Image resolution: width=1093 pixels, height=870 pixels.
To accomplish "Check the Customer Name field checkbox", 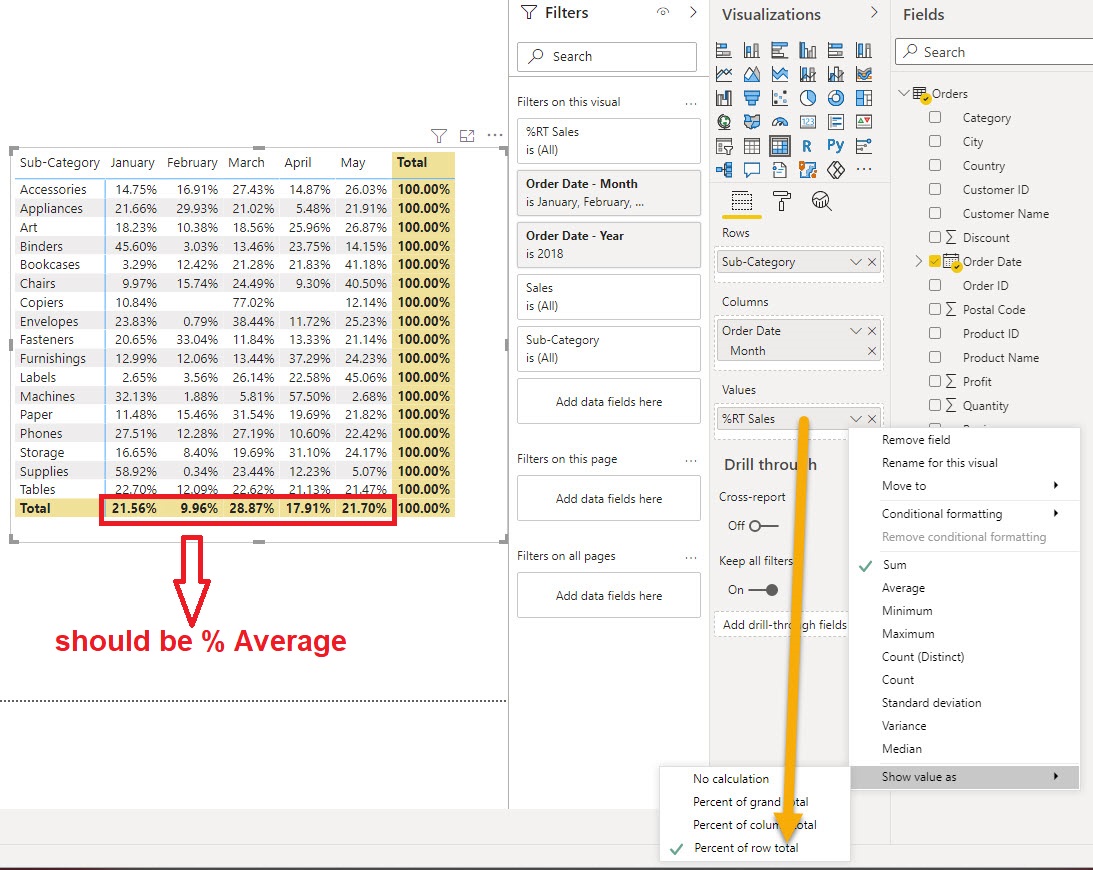I will point(935,213).
